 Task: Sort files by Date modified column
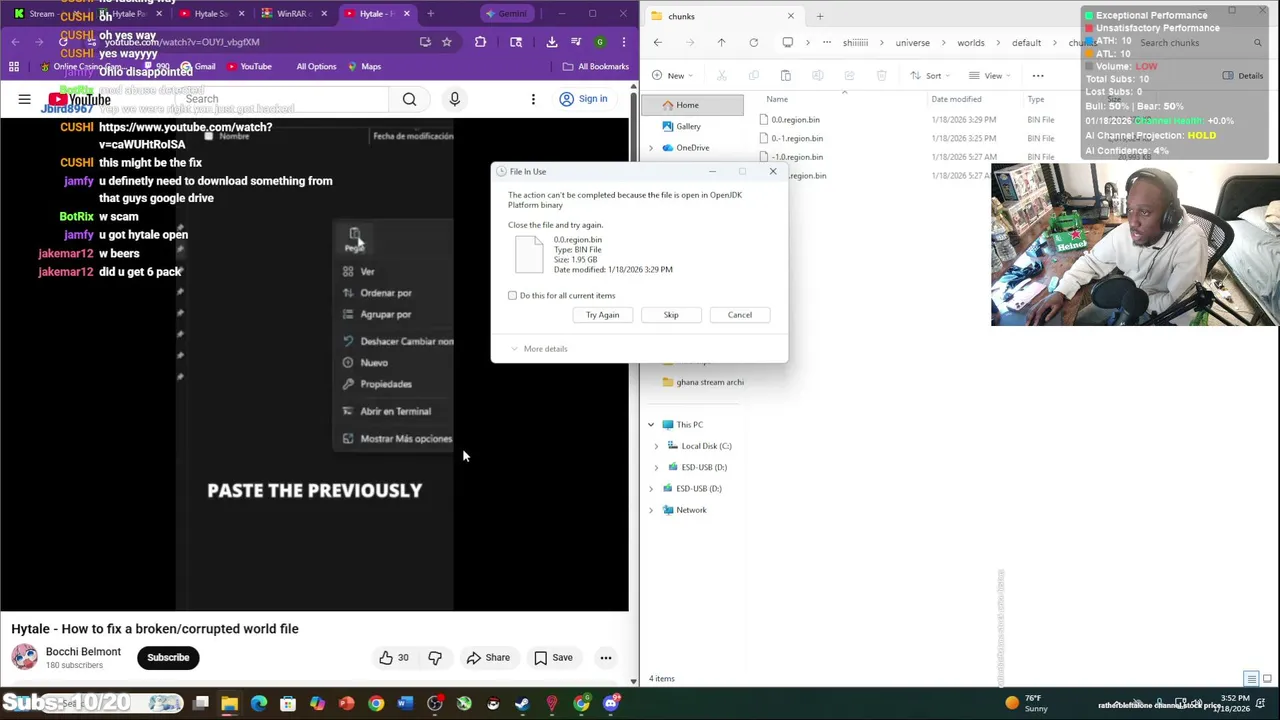pos(956,99)
